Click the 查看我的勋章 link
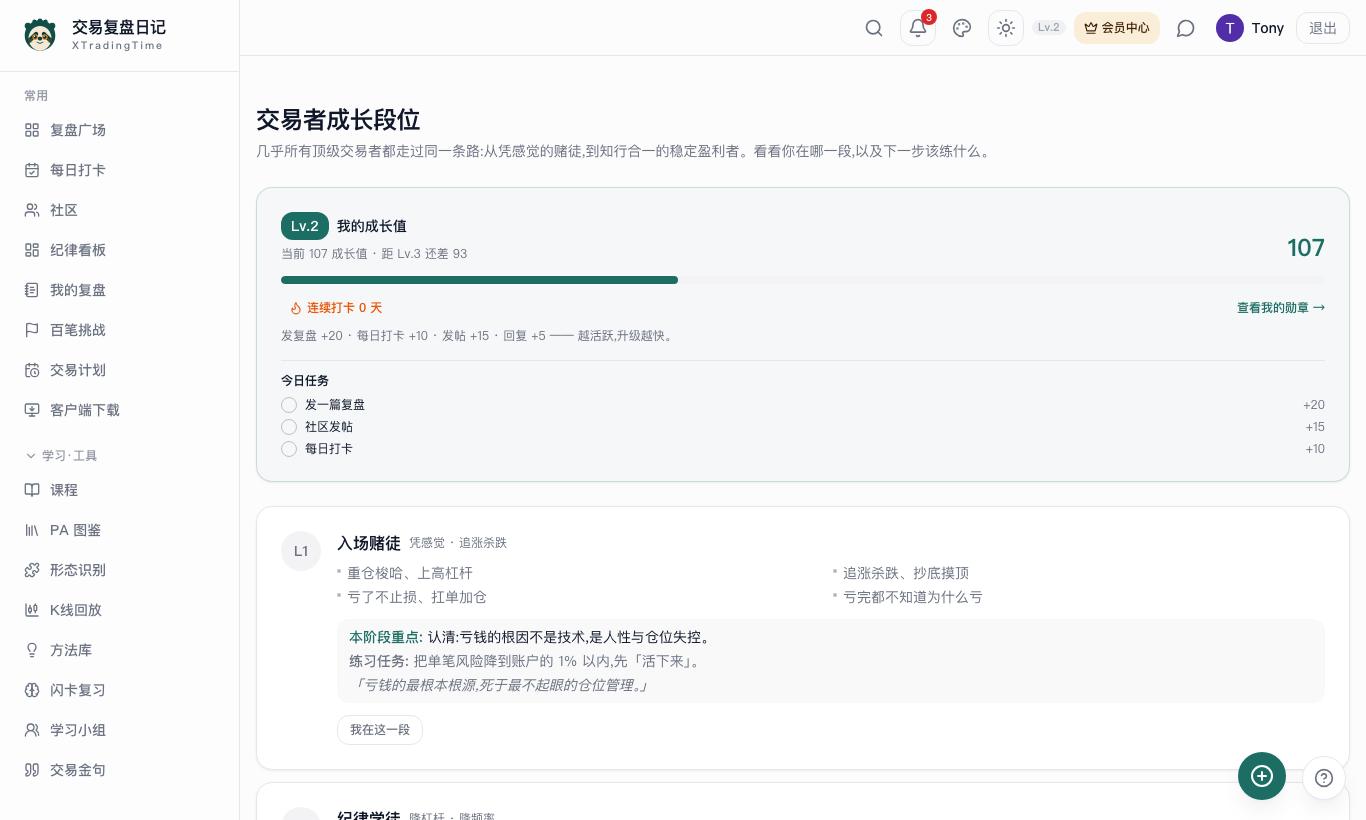 coord(1281,308)
